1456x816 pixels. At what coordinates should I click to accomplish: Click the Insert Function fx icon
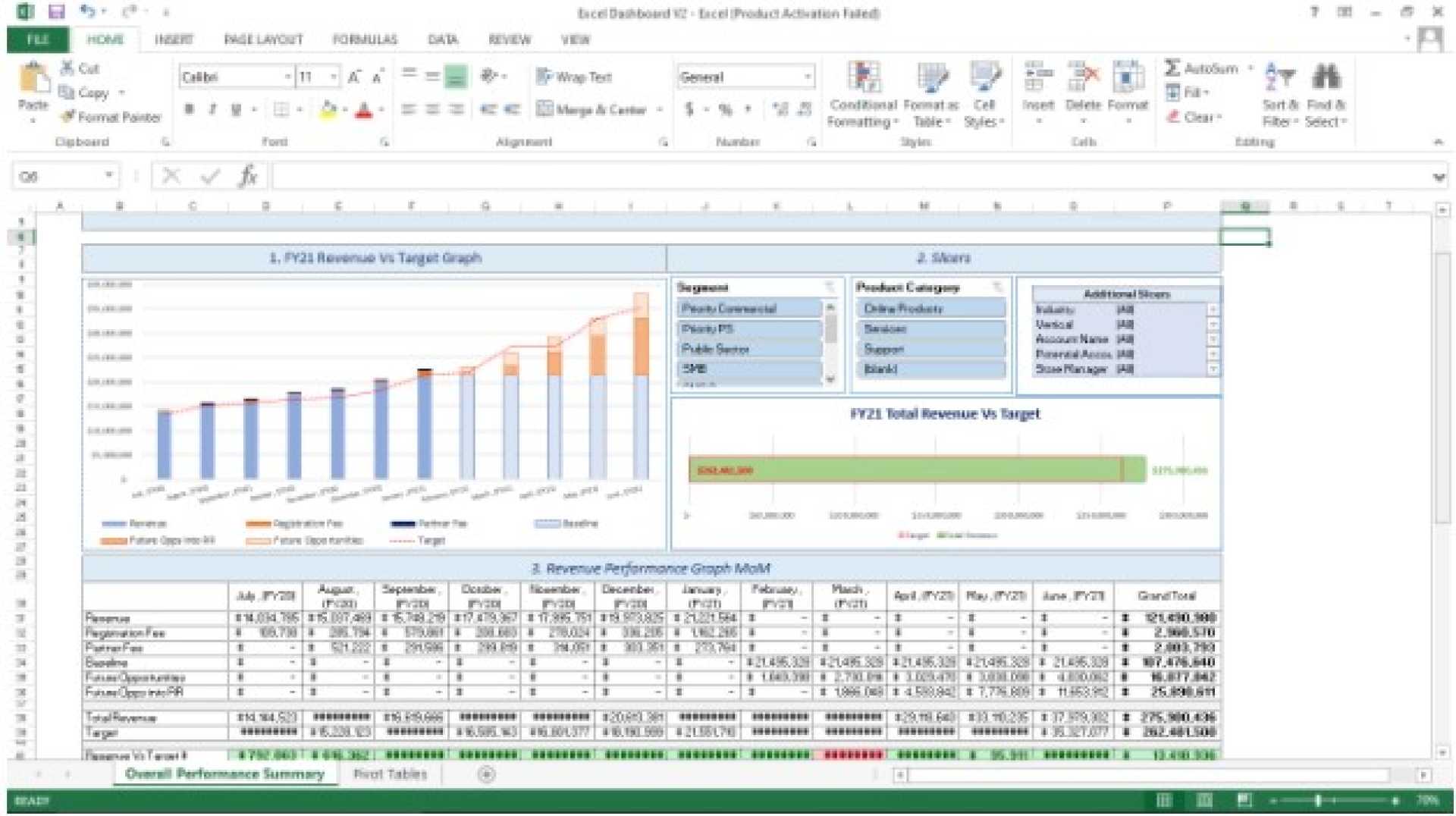coord(248,176)
